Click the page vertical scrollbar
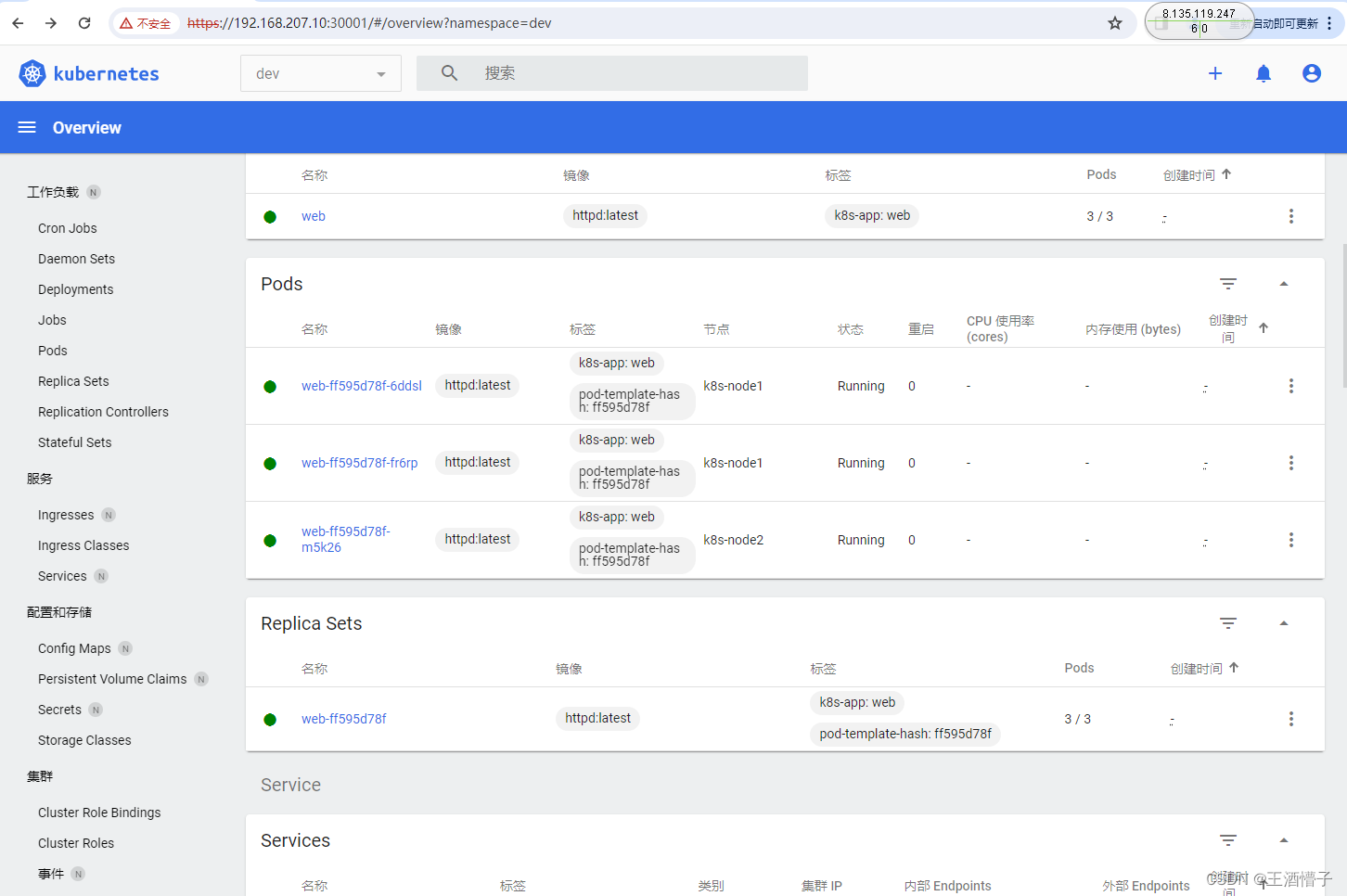Viewport: 1347px width, 896px height. click(1343, 315)
